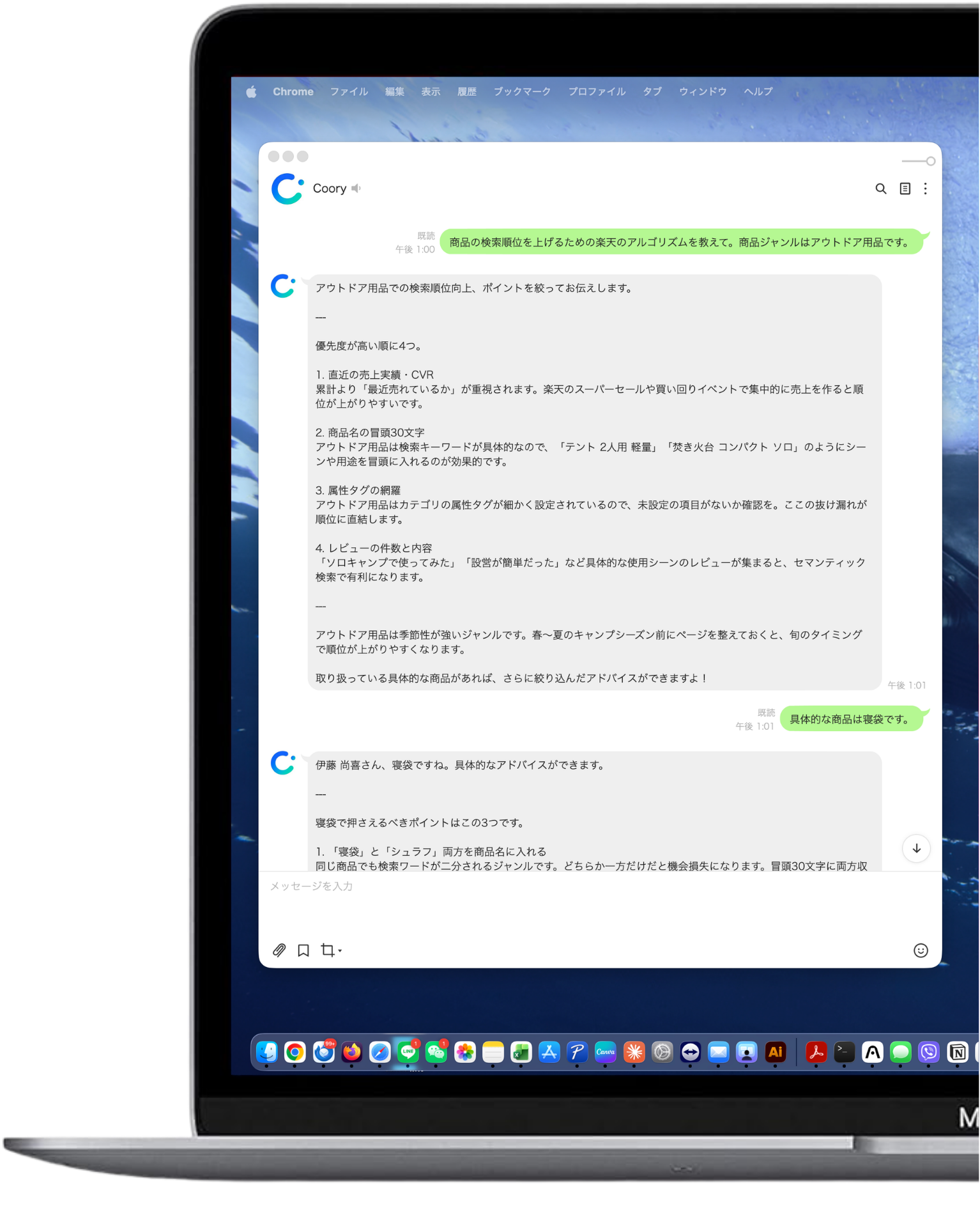Open the ウィンドウ menu
This screenshot has width=980, height=1206.
coord(703,91)
